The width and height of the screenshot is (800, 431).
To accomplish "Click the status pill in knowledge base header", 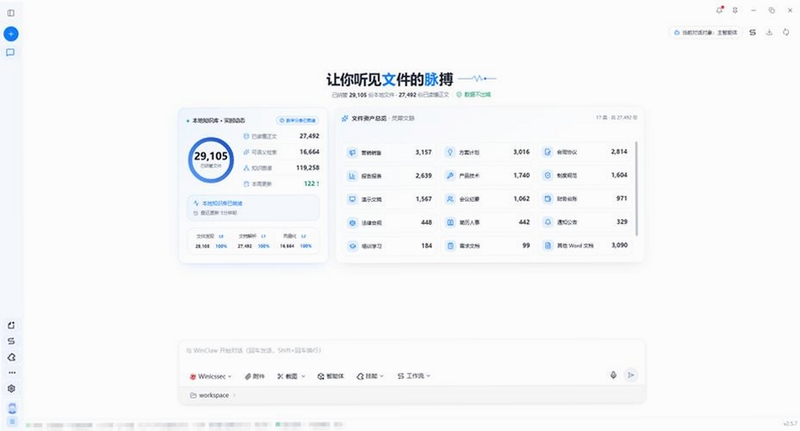I will [297, 120].
